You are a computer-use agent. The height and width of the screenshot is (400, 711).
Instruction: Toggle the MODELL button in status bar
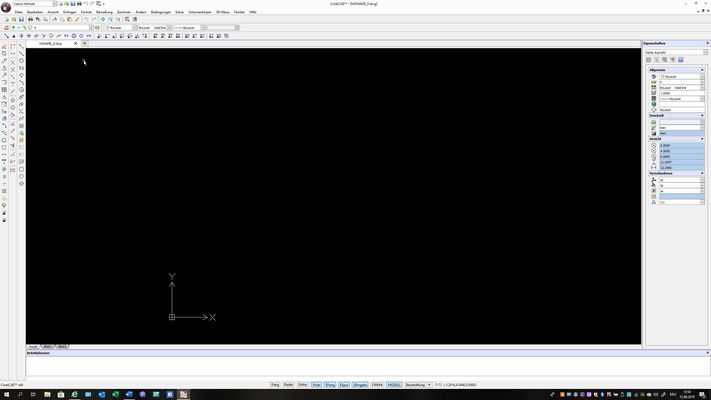click(x=394, y=385)
